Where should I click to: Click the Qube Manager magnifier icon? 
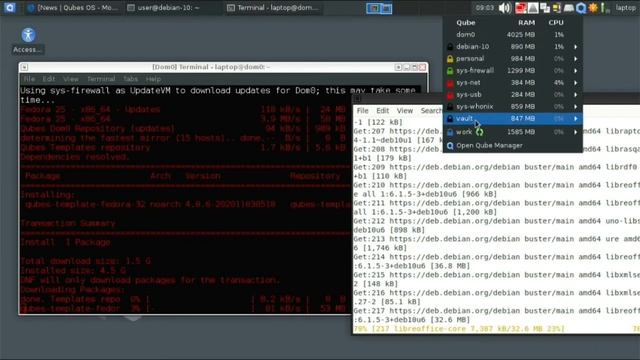click(x=450, y=146)
